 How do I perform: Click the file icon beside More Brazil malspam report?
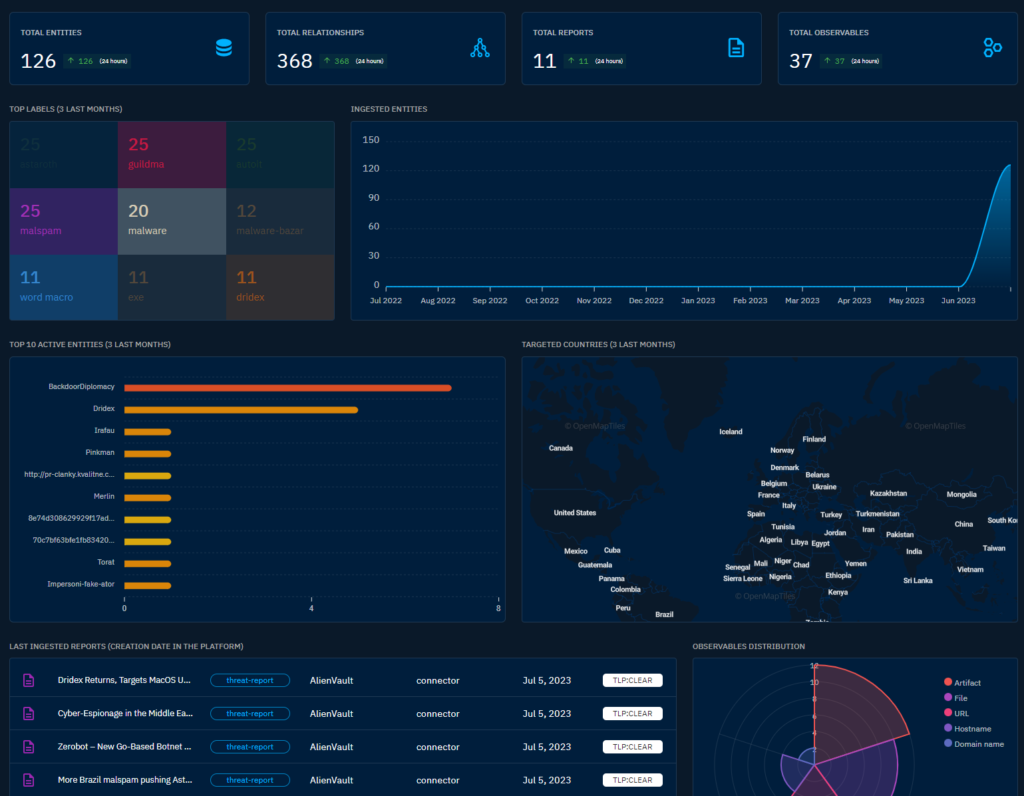(x=29, y=780)
